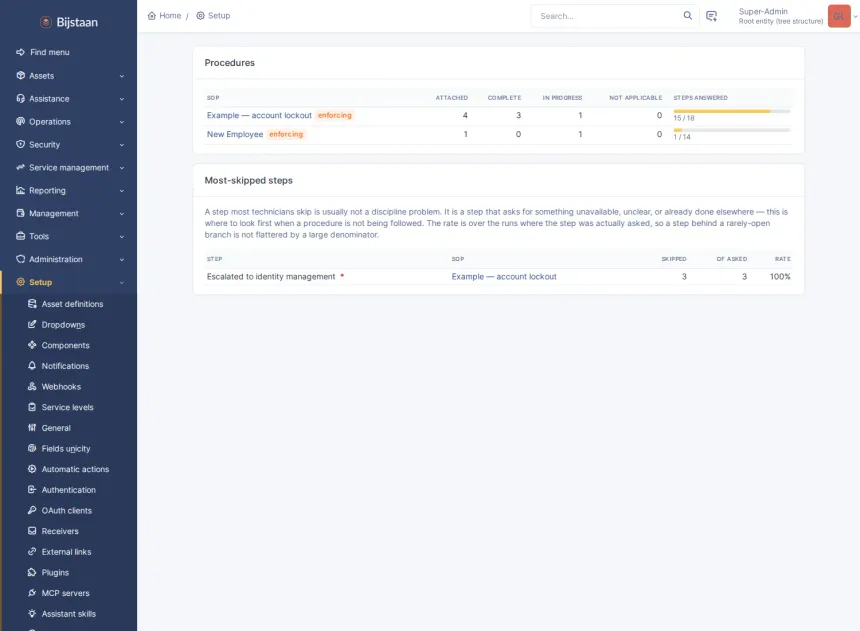Viewport: 860px width, 631px height.
Task: Click the Tools briefcase icon
Action: pos(21,236)
